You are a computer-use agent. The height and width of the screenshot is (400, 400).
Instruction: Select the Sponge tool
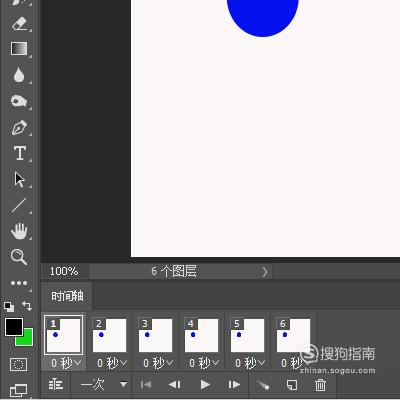click(x=19, y=101)
